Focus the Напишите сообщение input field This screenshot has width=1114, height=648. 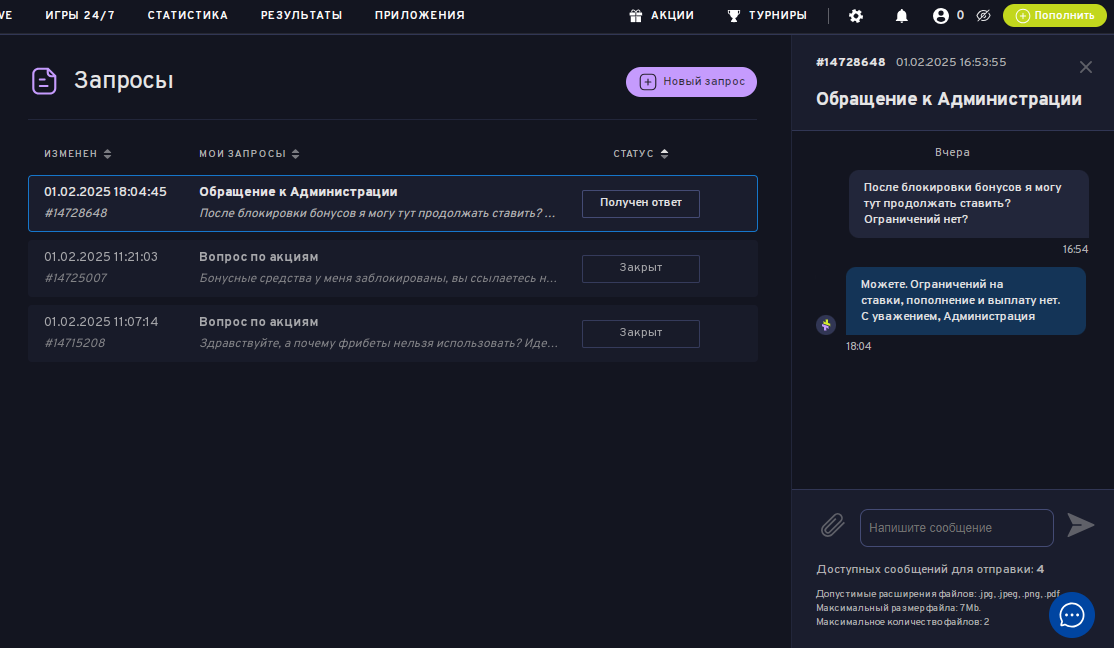pos(956,528)
